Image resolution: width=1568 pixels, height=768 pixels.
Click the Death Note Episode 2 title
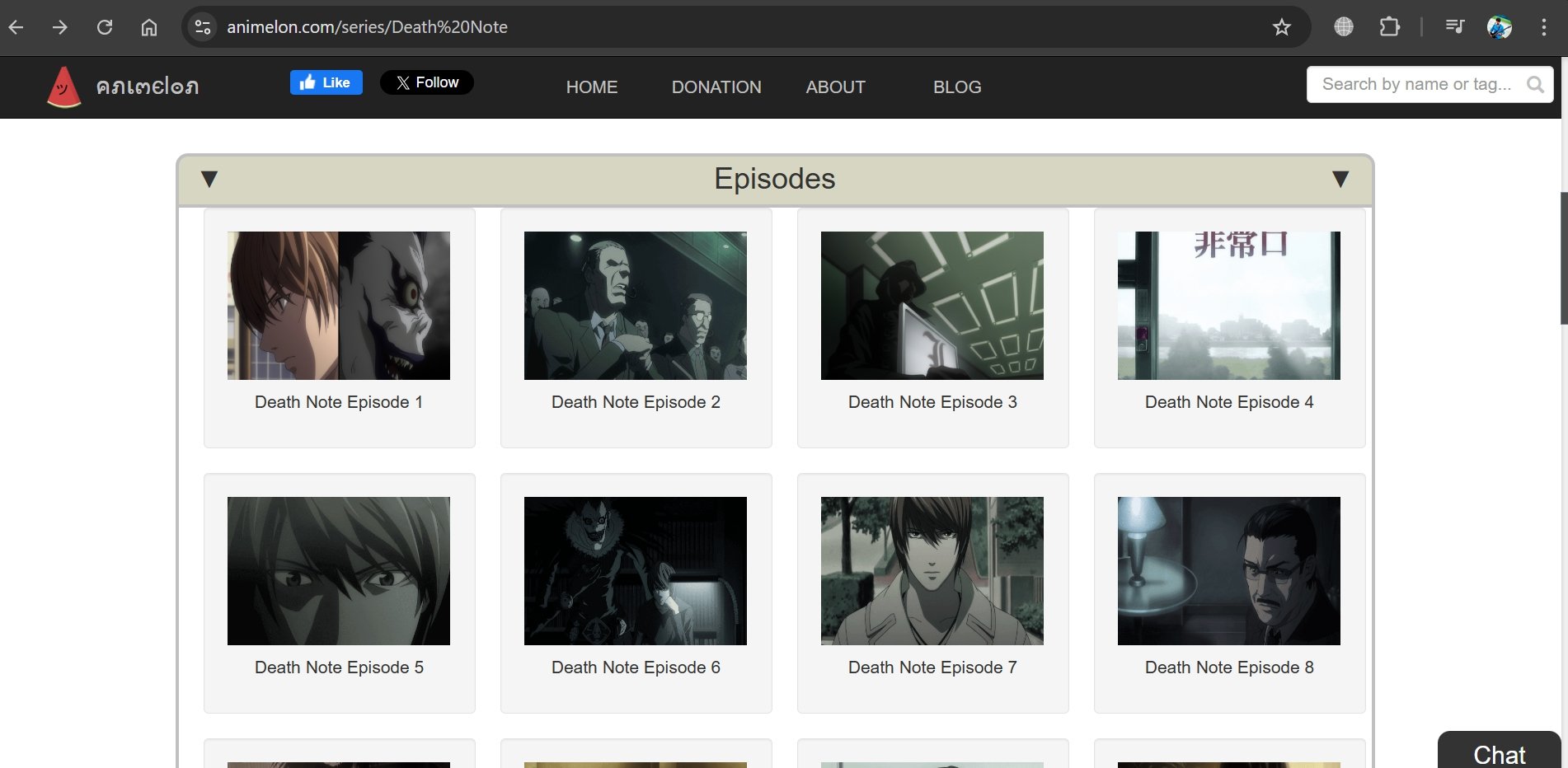(x=636, y=402)
